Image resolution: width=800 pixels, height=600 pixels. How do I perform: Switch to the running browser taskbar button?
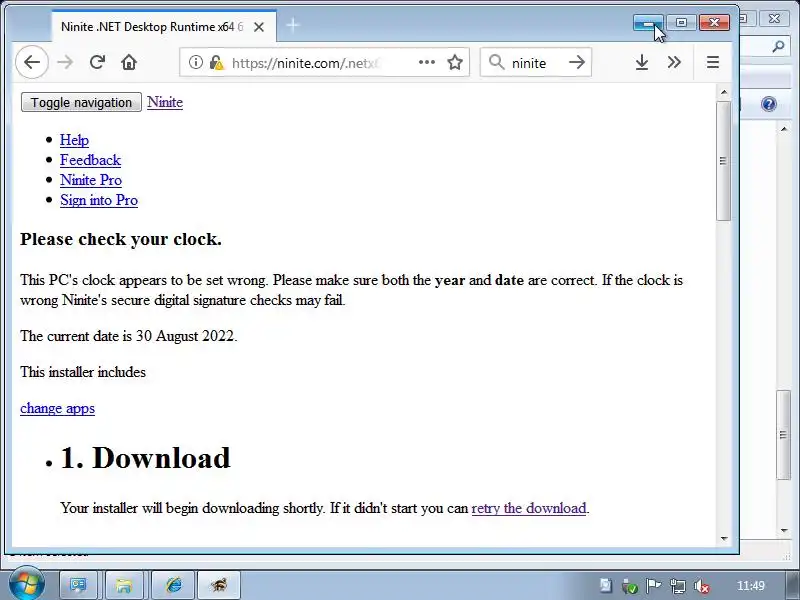(x=219, y=585)
